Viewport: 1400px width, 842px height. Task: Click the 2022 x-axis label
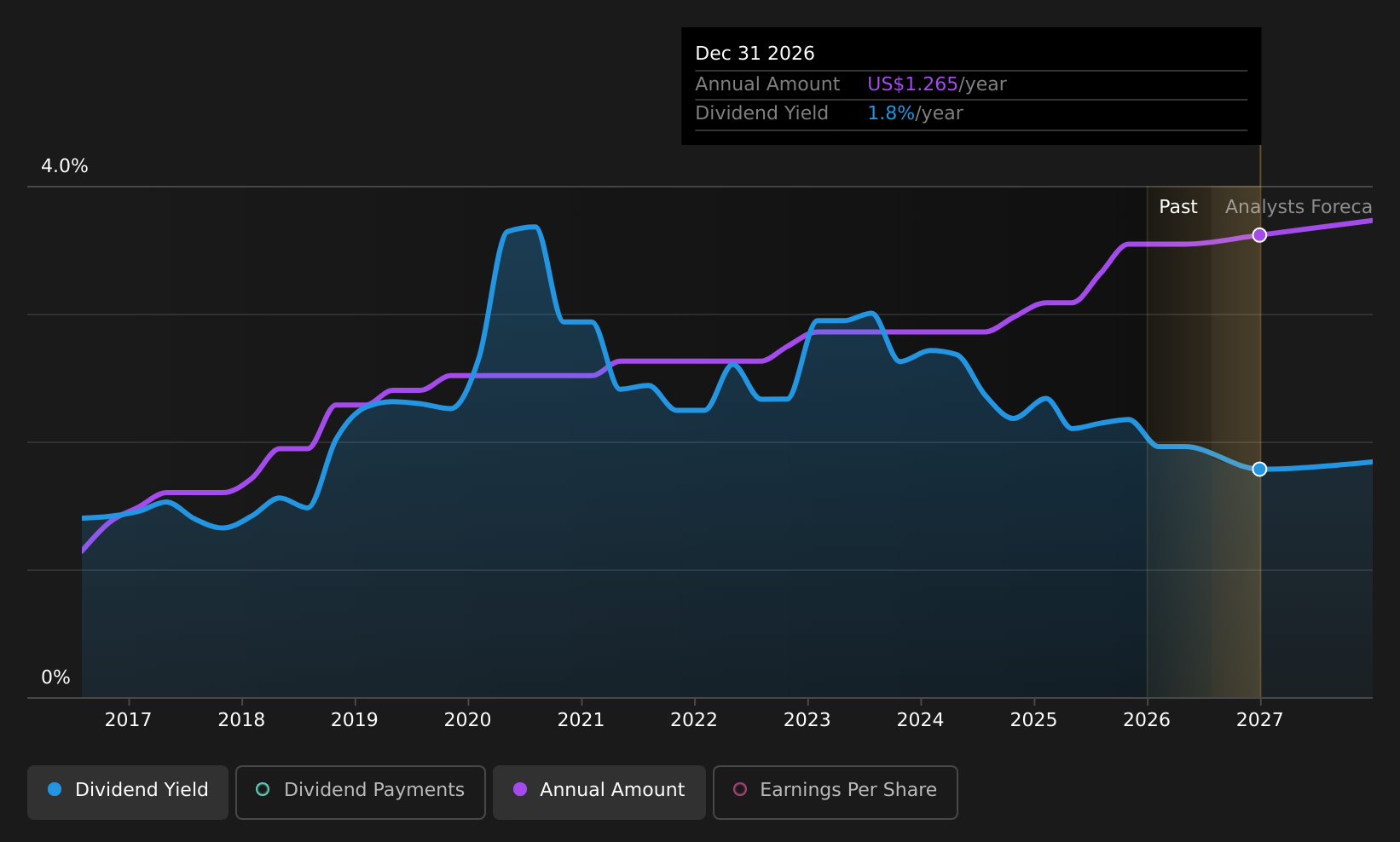tap(694, 720)
